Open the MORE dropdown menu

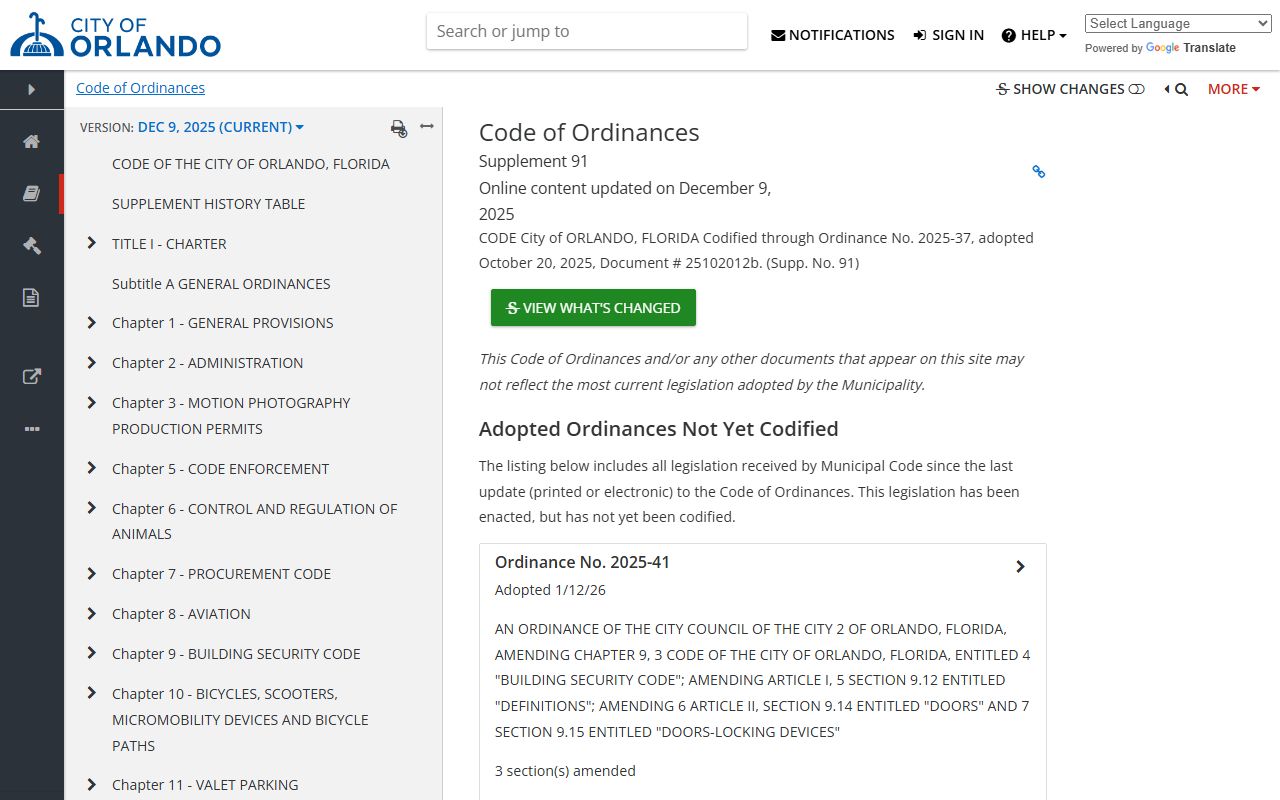pyautogui.click(x=1234, y=89)
